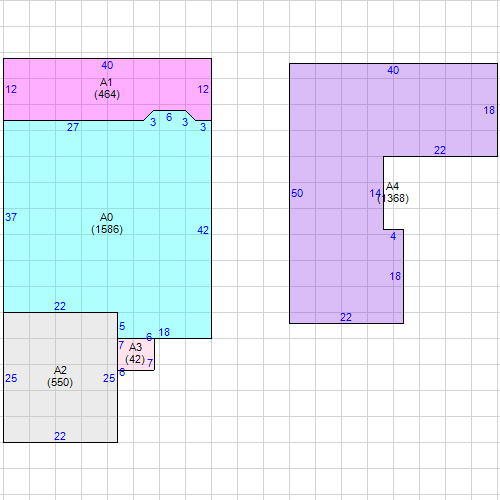Select the A3 (42) area label
Screen dimensions: 500x500
tap(135, 353)
